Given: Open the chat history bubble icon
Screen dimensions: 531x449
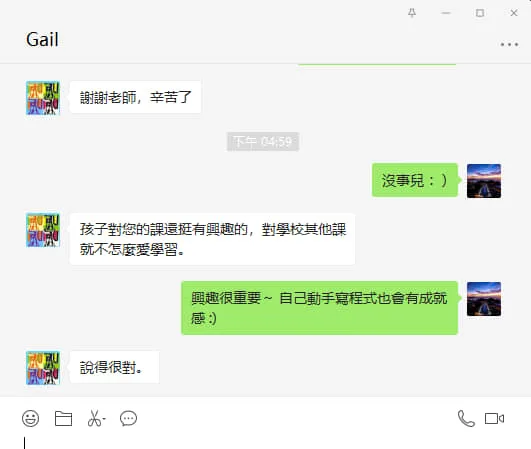Looking at the screenshot, I should [128, 419].
